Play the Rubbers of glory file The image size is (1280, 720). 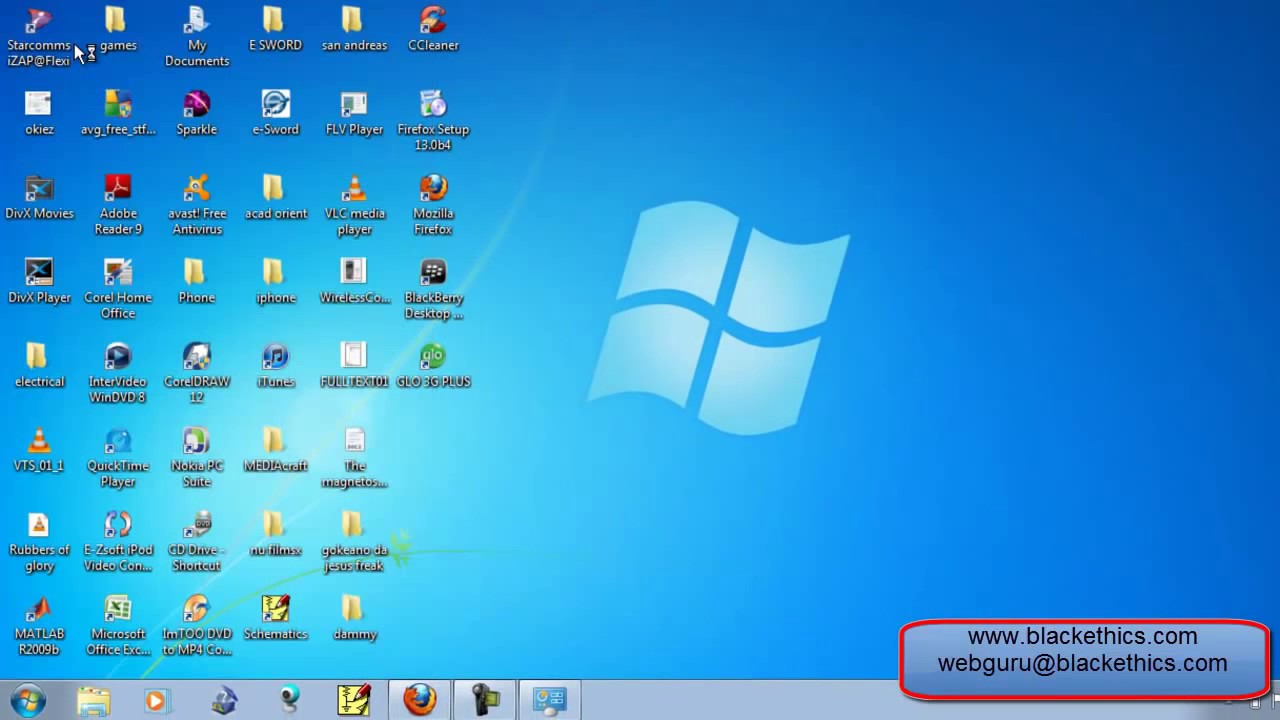[x=39, y=541]
